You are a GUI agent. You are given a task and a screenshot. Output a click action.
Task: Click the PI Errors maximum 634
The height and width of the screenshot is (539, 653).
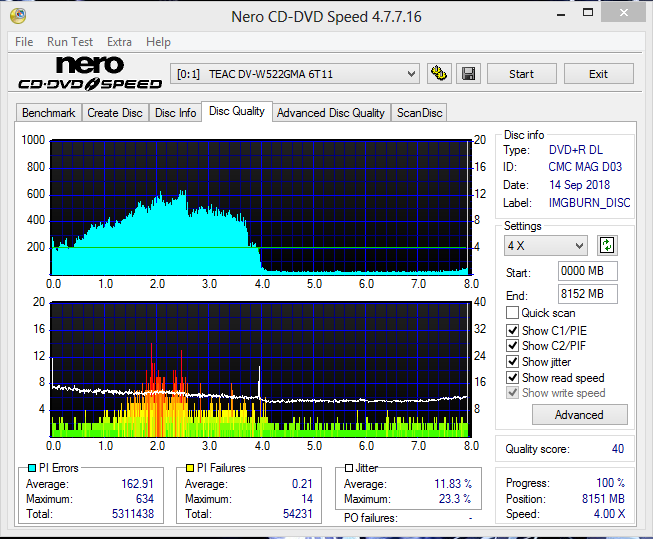[145, 499]
